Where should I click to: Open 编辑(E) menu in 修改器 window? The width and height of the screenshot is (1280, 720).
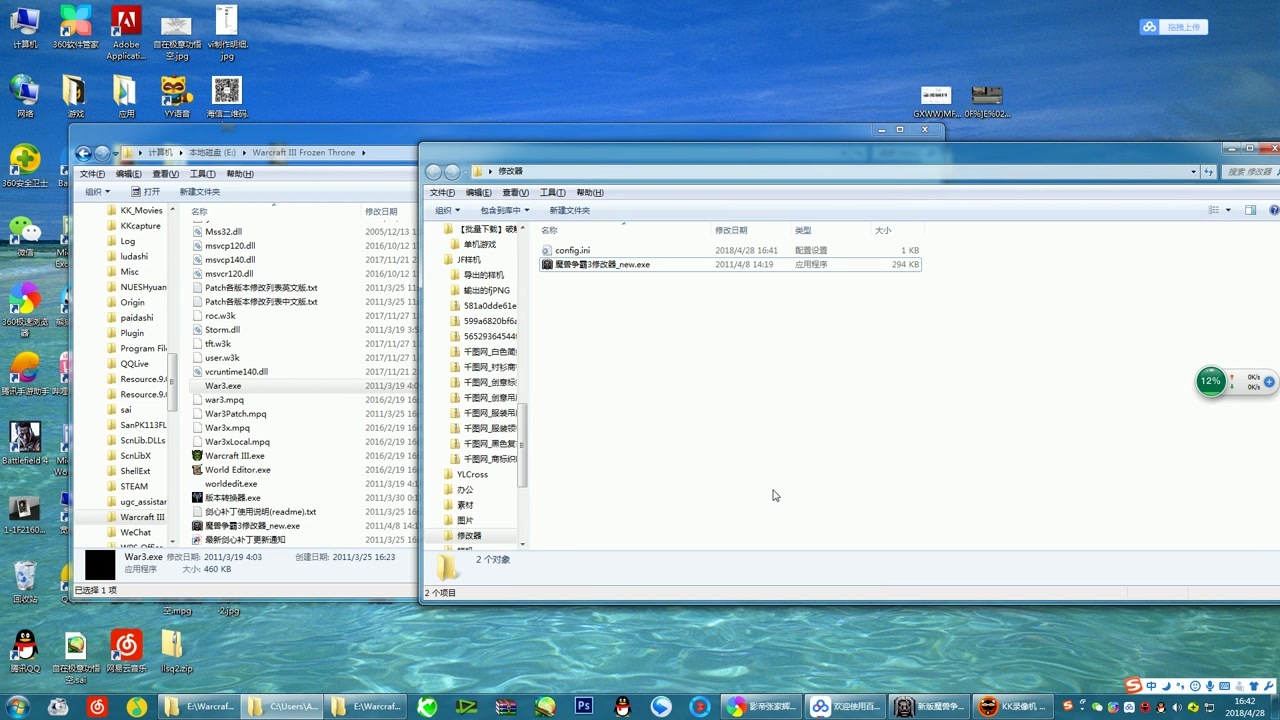[479, 193]
